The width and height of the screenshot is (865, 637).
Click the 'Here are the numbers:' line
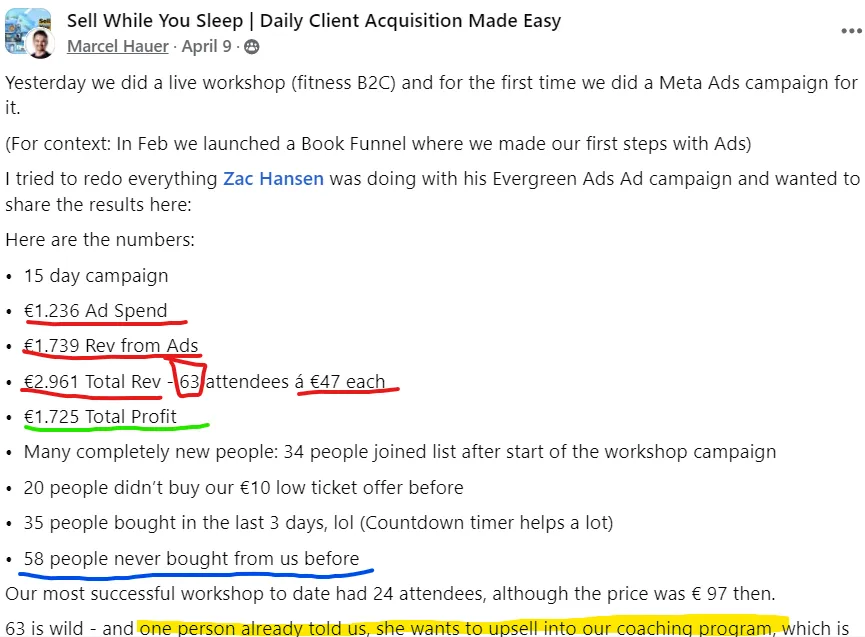point(100,241)
